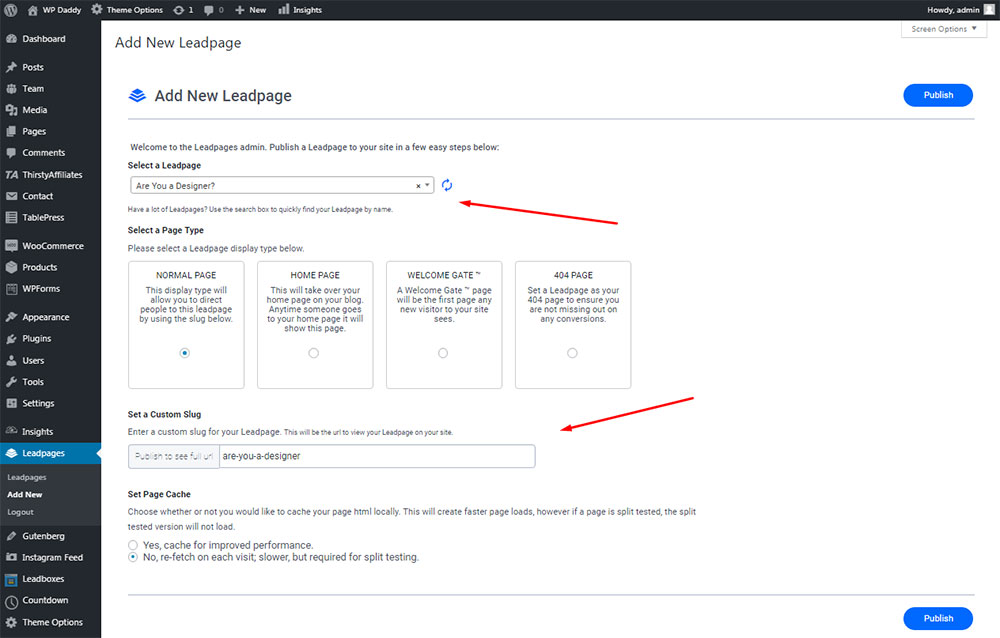The width and height of the screenshot is (1000, 638).
Task: Choose Yes, cache for improved performance
Action: pos(133,545)
